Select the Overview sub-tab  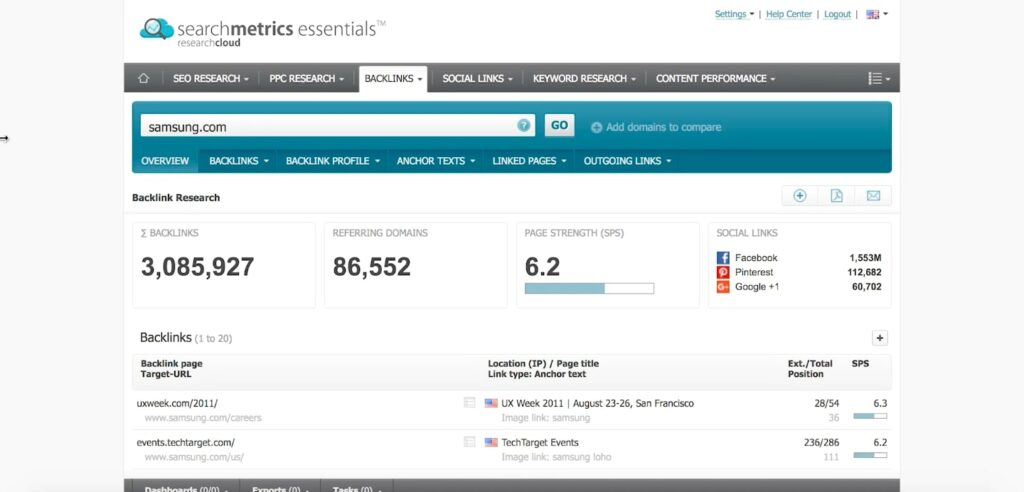(x=165, y=161)
